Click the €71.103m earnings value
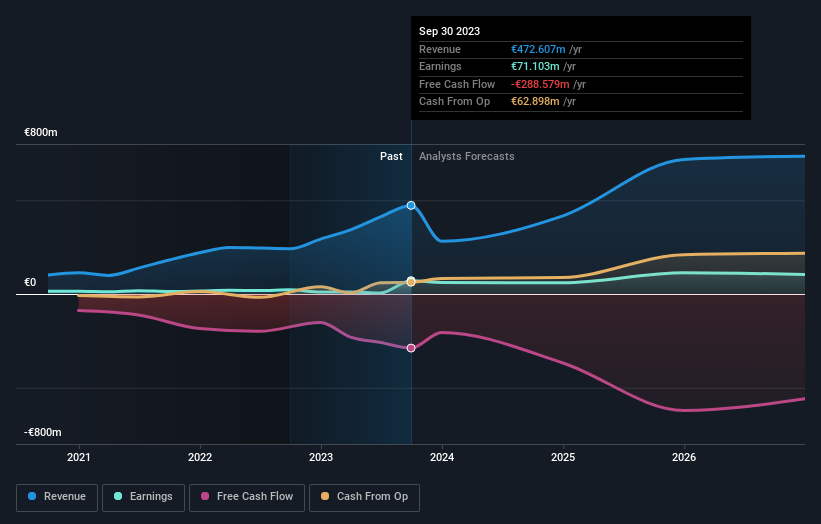The width and height of the screenshot is (821, 524). coord(535,66)
